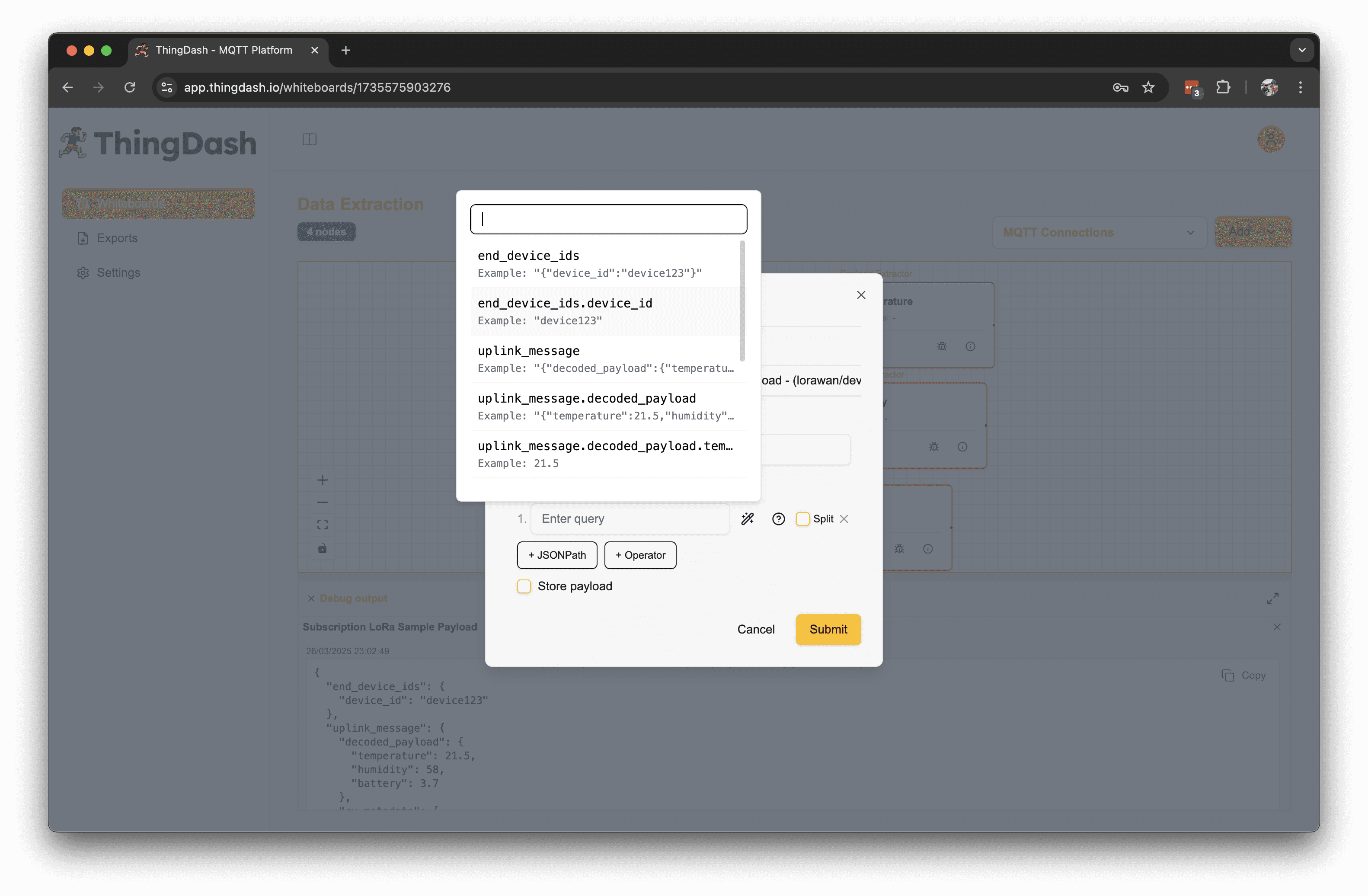Open the user avatar menu
The width and height of the screenshot is (1368, 896).
1271,140
